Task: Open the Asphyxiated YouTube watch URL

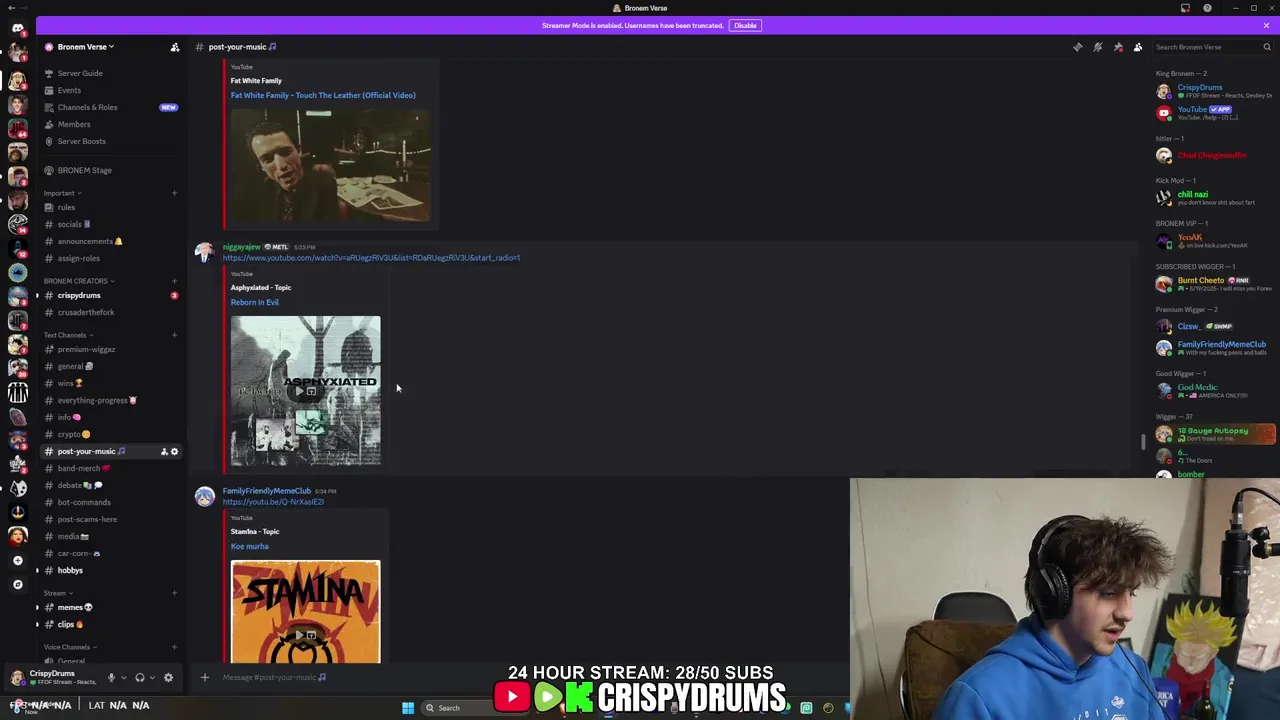Action: [x=371, y=258]
